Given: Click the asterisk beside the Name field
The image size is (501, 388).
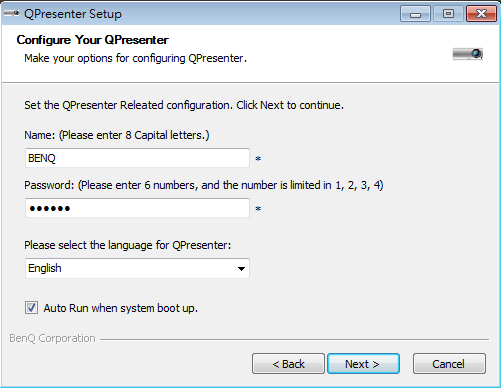Looking at the screenshot, I should [258, 159].
